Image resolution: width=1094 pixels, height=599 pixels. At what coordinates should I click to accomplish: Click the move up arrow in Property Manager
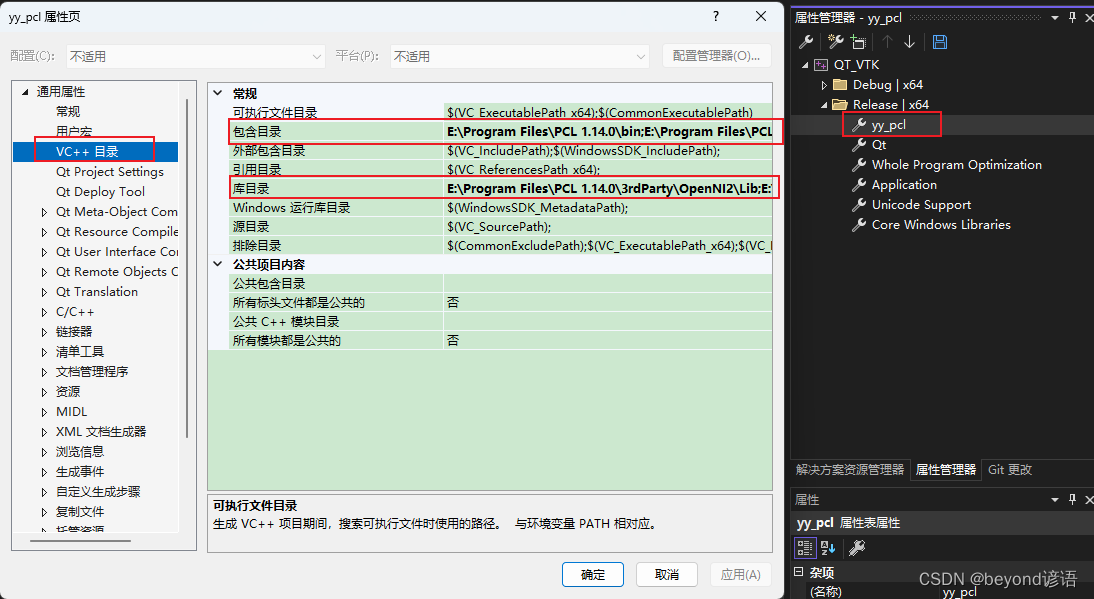coord(887,41)
